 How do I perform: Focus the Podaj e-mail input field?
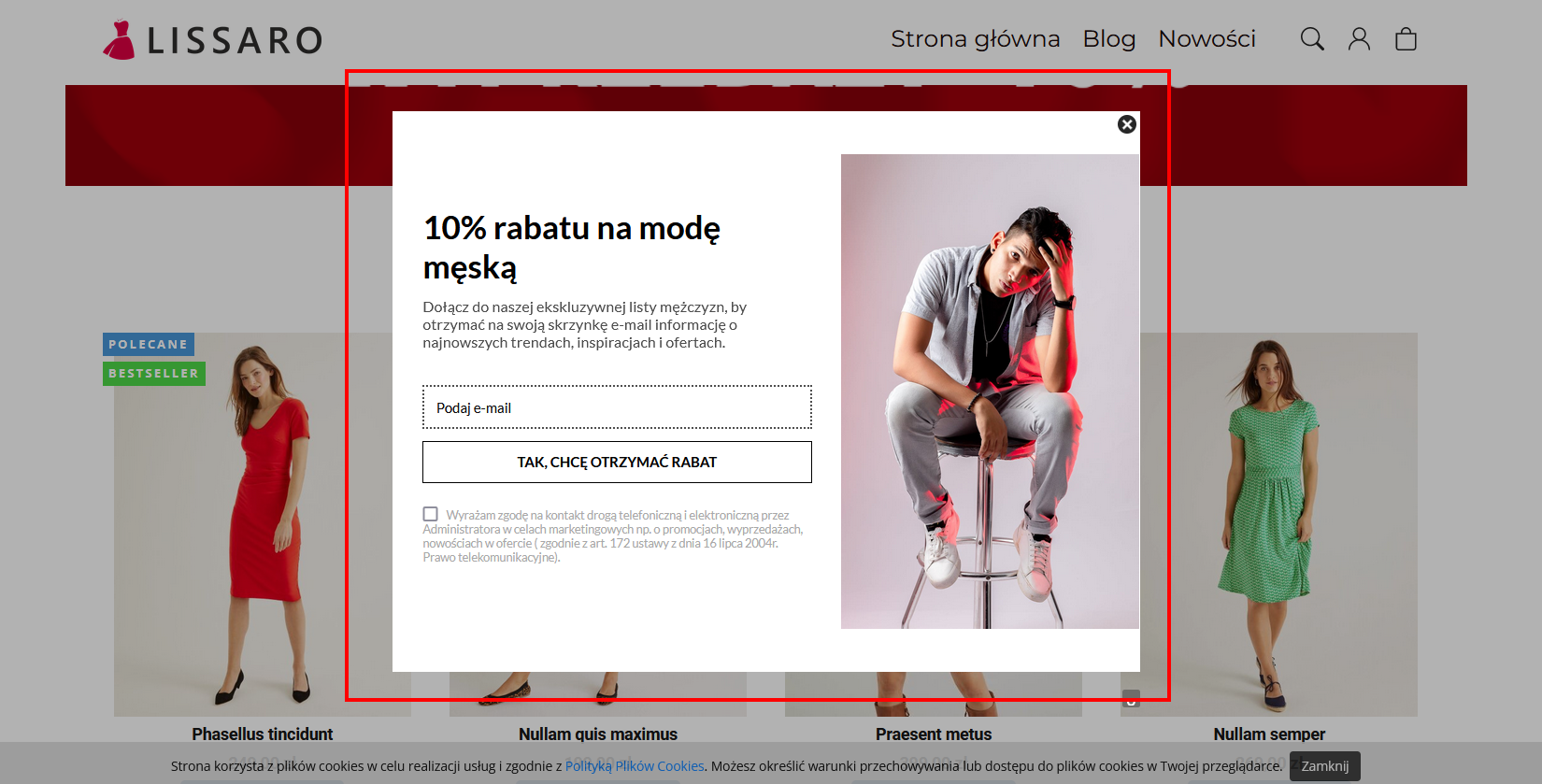[617, 407]
